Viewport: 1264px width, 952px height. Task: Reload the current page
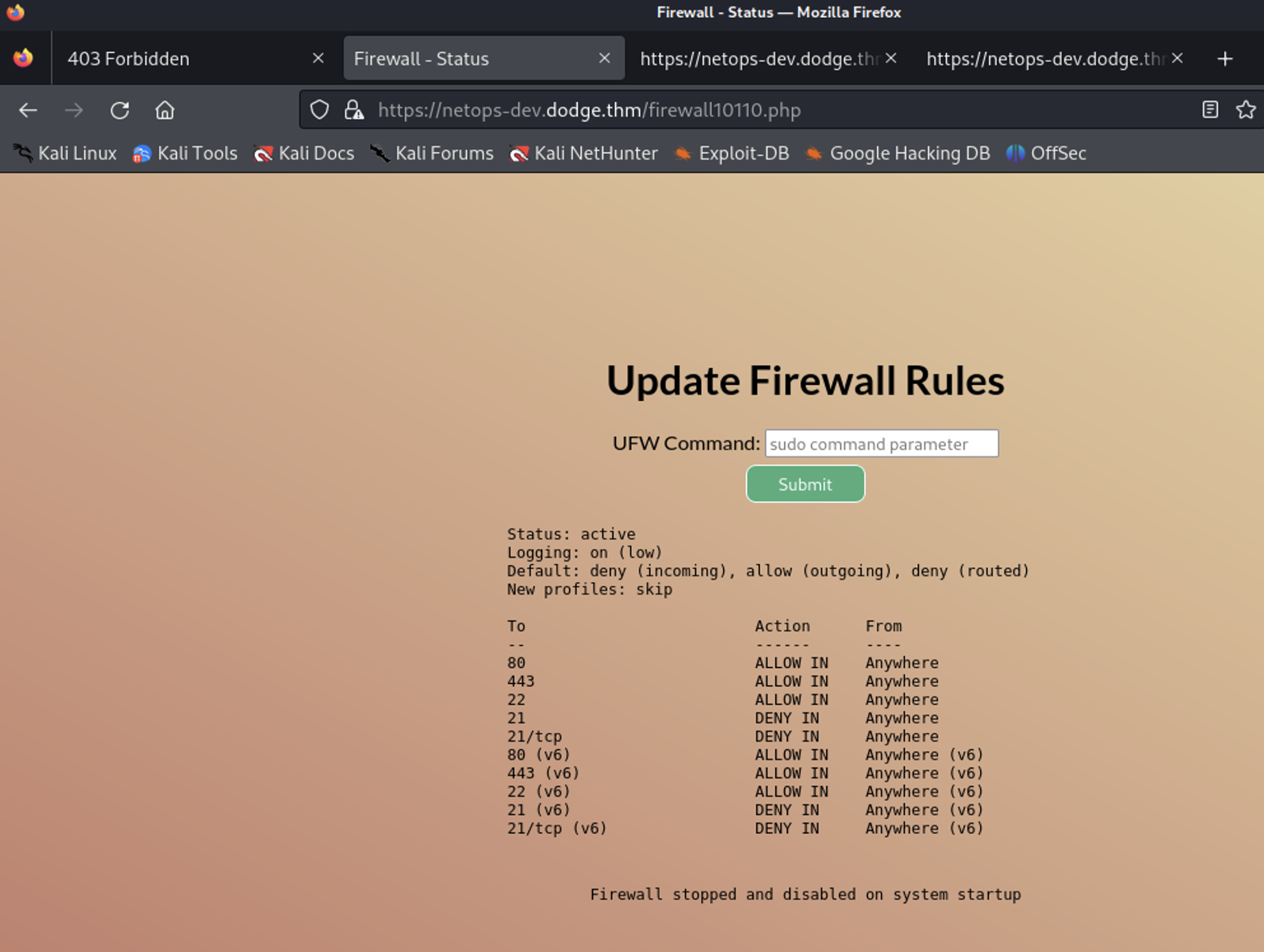[x=120, y=110]
